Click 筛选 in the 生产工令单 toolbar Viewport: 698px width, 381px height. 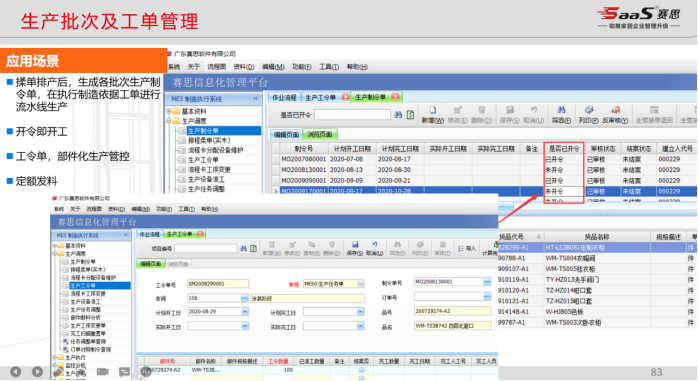(x=397, y=248)
